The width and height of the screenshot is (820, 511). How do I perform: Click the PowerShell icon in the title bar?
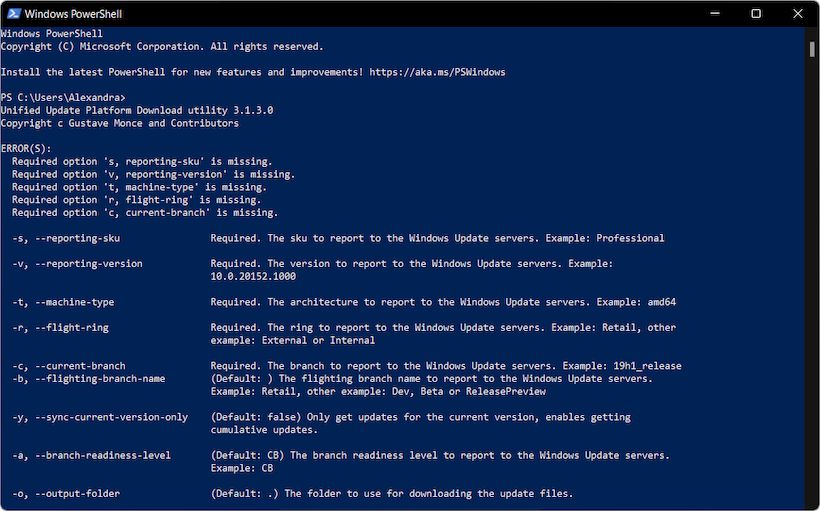[12, 14]
